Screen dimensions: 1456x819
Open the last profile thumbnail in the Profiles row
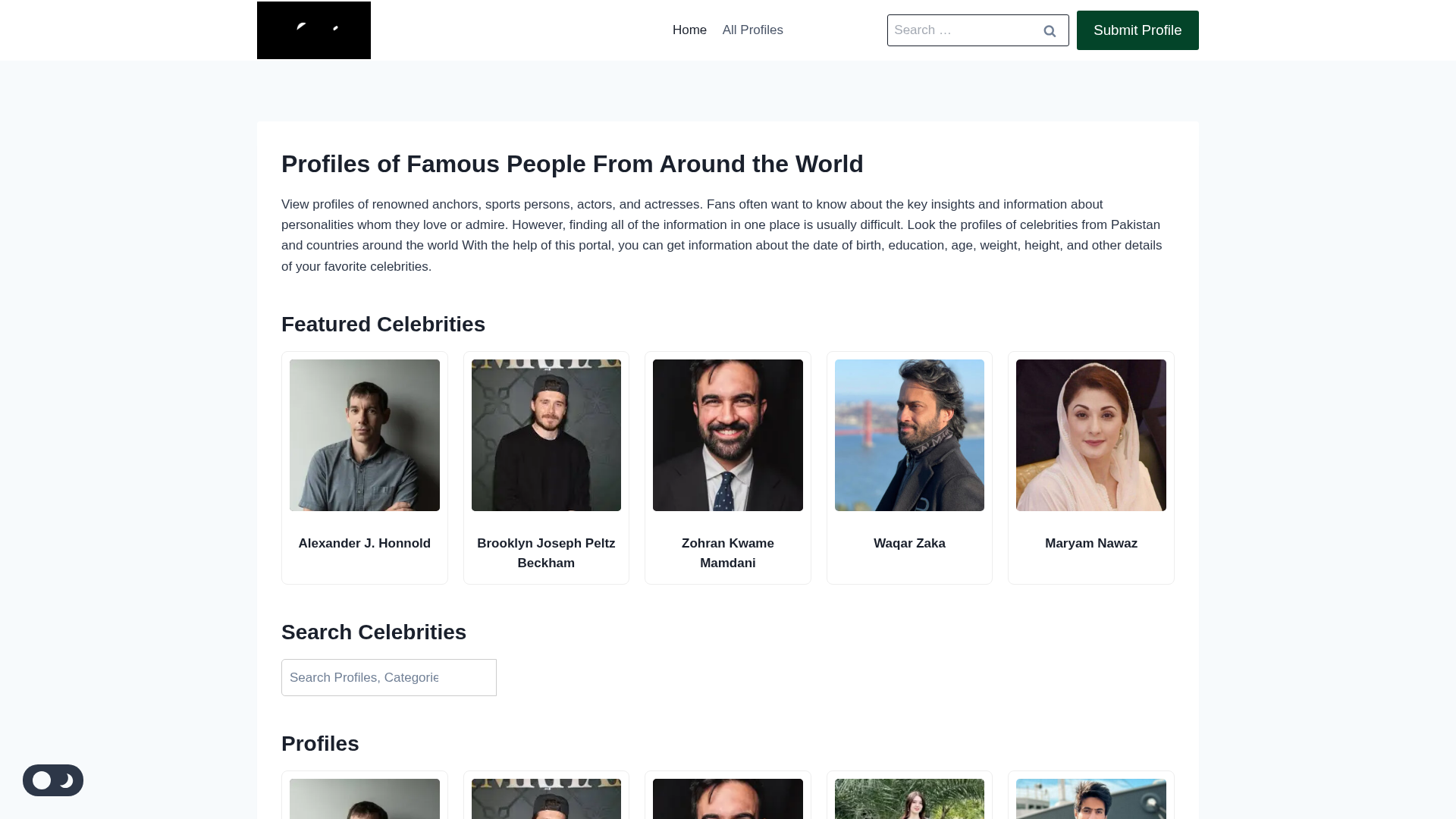(x=1091, y=799)
